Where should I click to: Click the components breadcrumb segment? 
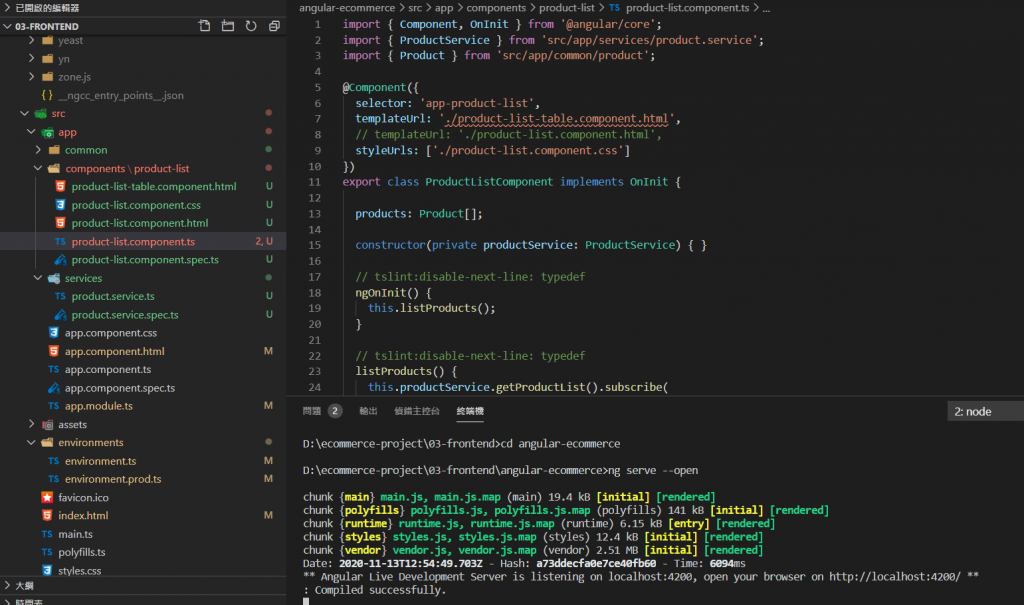tap(496, 8)
